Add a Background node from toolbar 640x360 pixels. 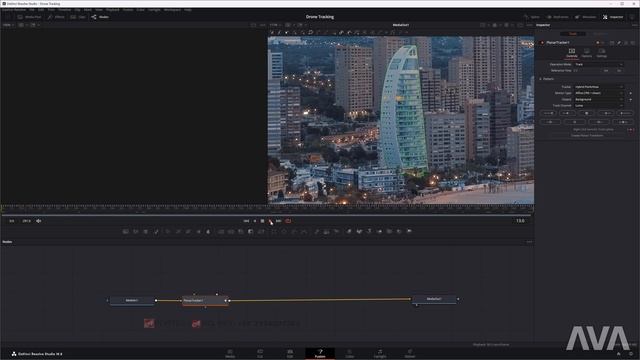(126, 231)
